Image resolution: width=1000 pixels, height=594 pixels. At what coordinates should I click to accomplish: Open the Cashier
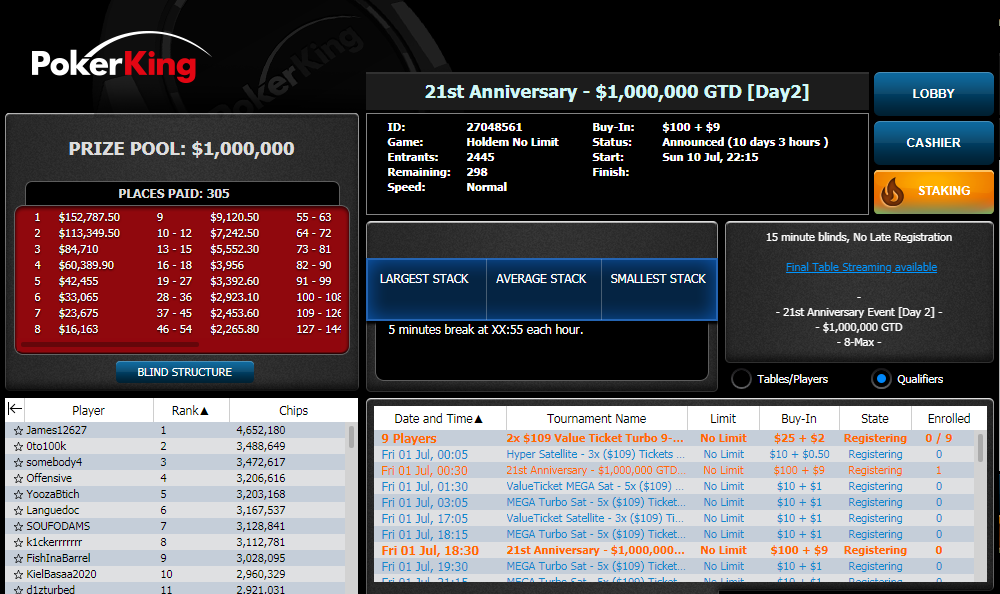coord(934,143)
